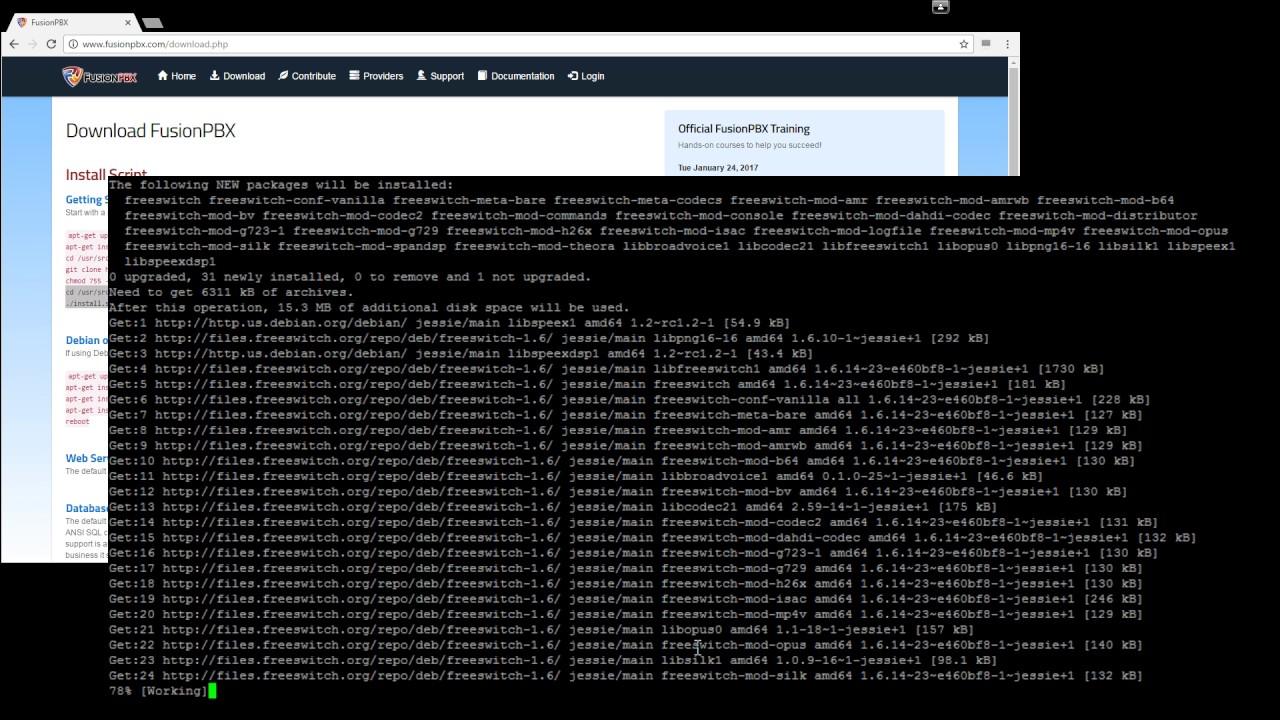Open a new browser tab
1280x720 pixels.
coord(152,22)
